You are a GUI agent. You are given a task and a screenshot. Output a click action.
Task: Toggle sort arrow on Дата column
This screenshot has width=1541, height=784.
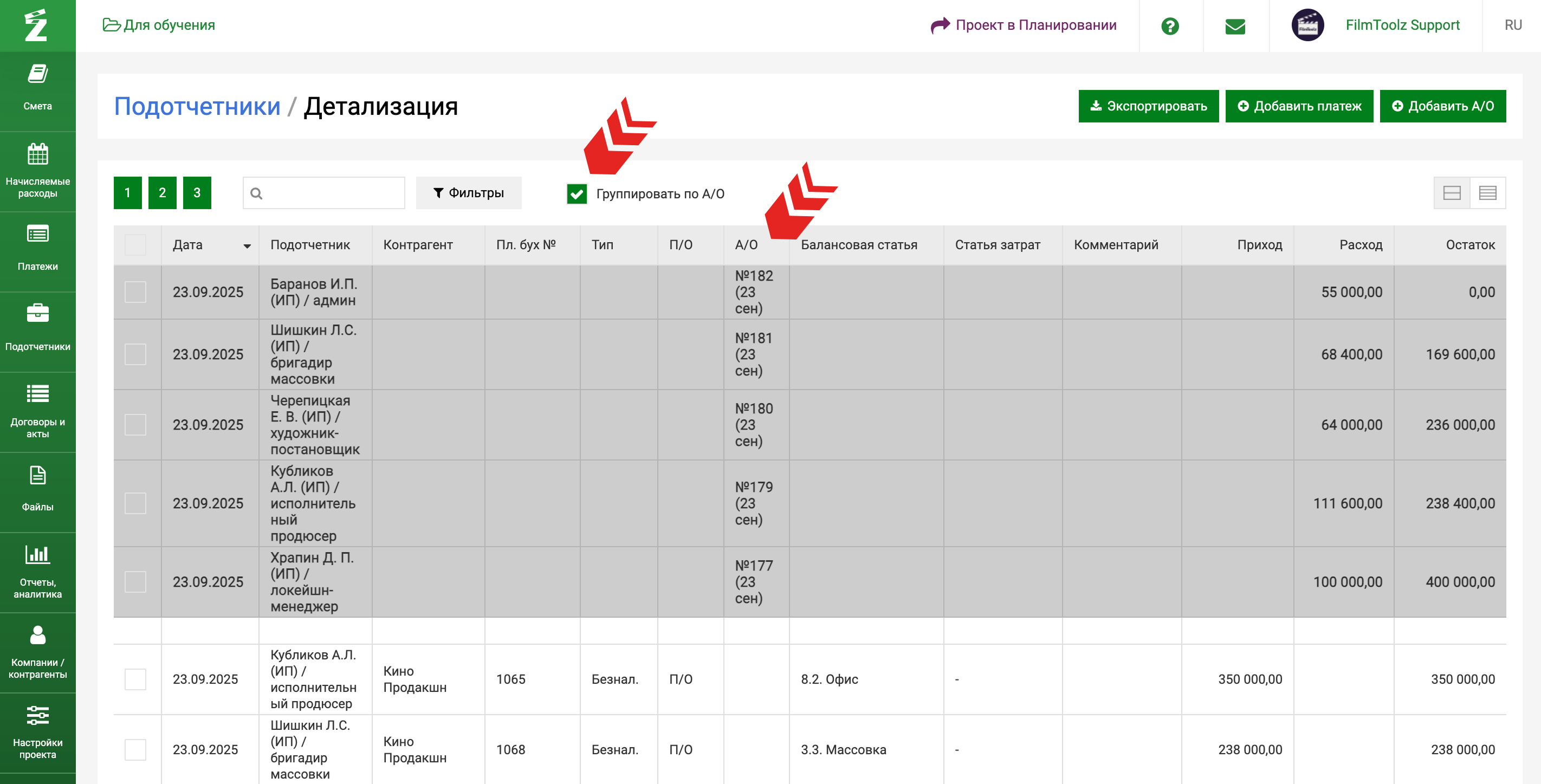point(247,246)
